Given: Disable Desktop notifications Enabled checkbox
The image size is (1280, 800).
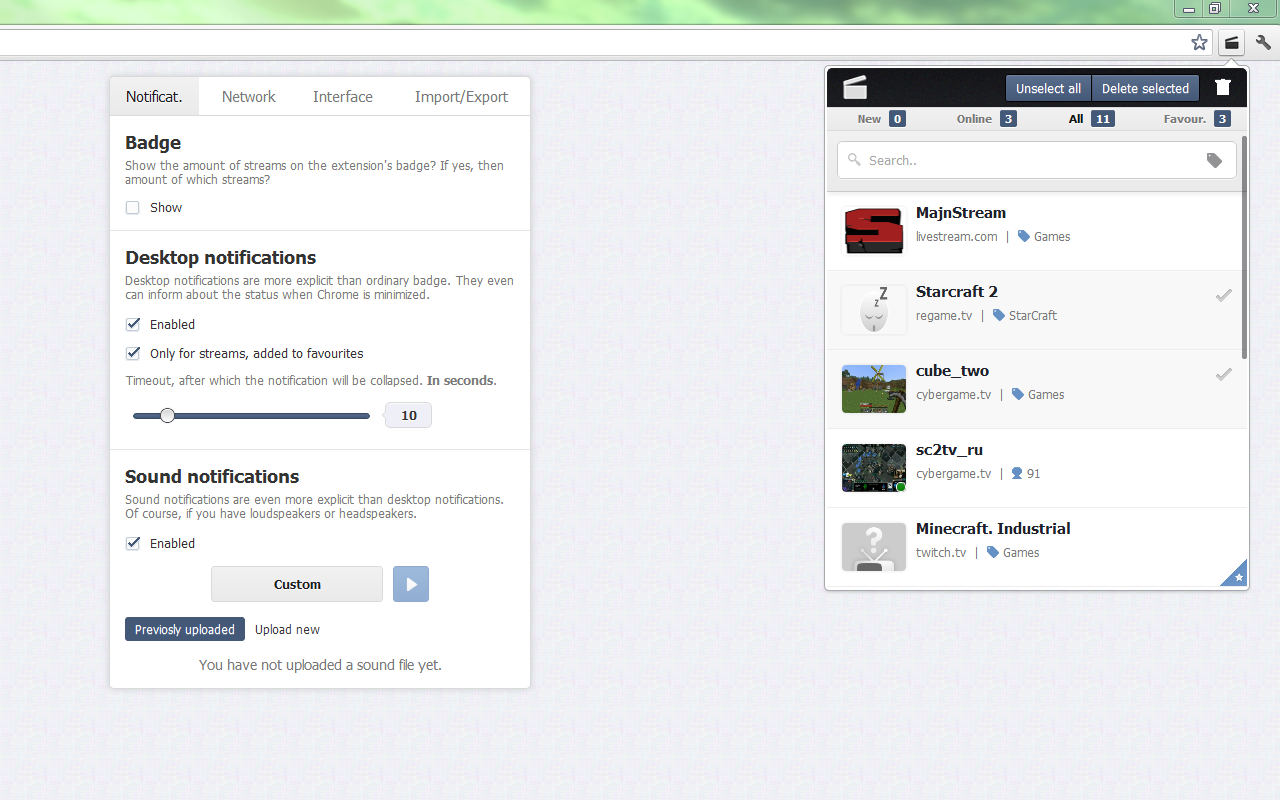Looking at the screenshot, I should pyautogui.click(x=133, y=324).
